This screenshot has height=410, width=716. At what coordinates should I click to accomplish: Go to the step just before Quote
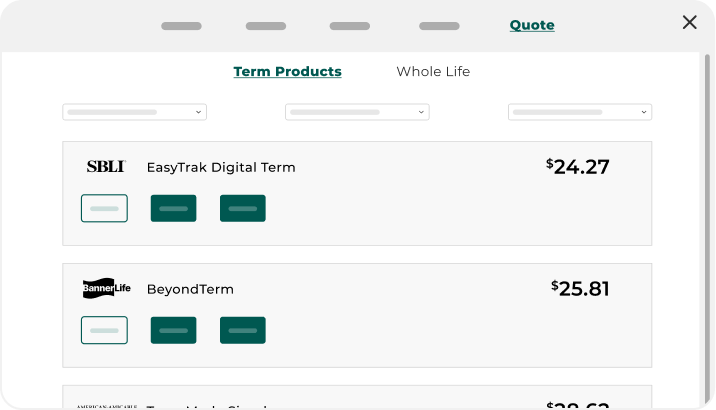[439, 26]
